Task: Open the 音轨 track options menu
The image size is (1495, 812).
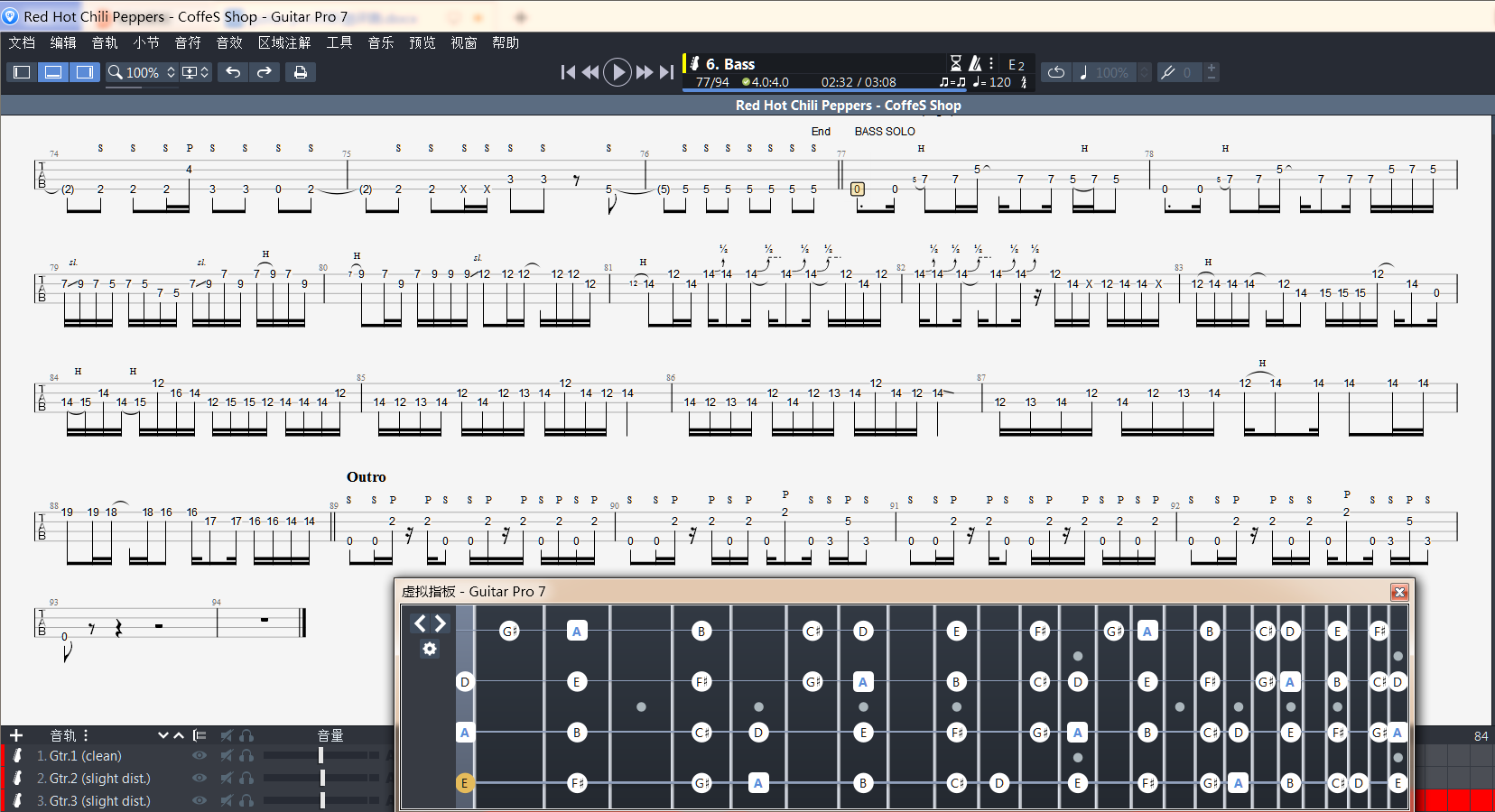Action: (x=86, y=735)
